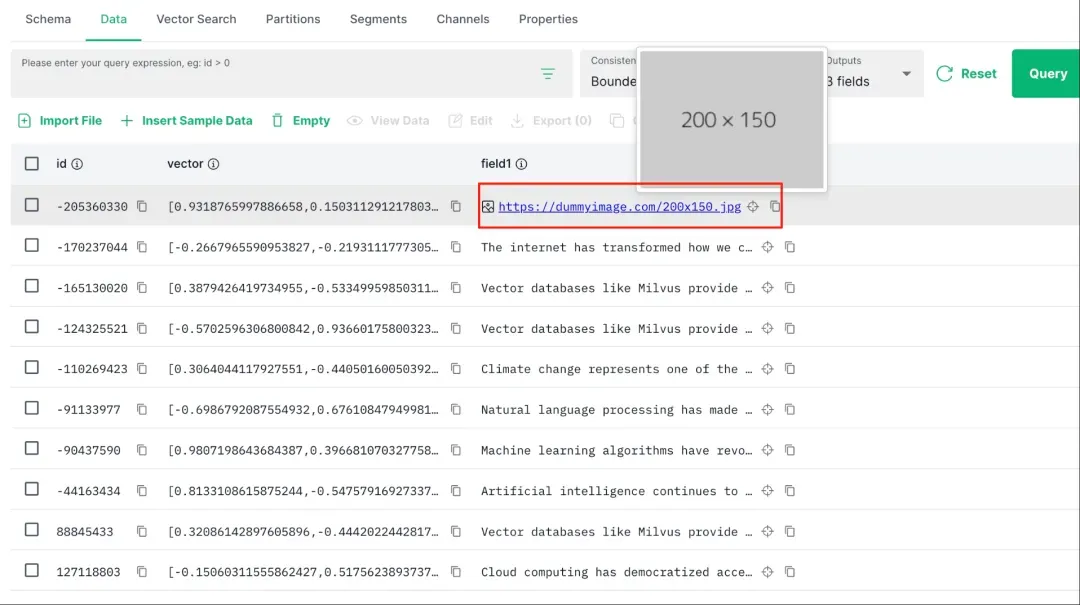This screenshot has width=1080, height=605.
Task: Select the checkbox for id 127118803
Action: [x=32, y=571]
